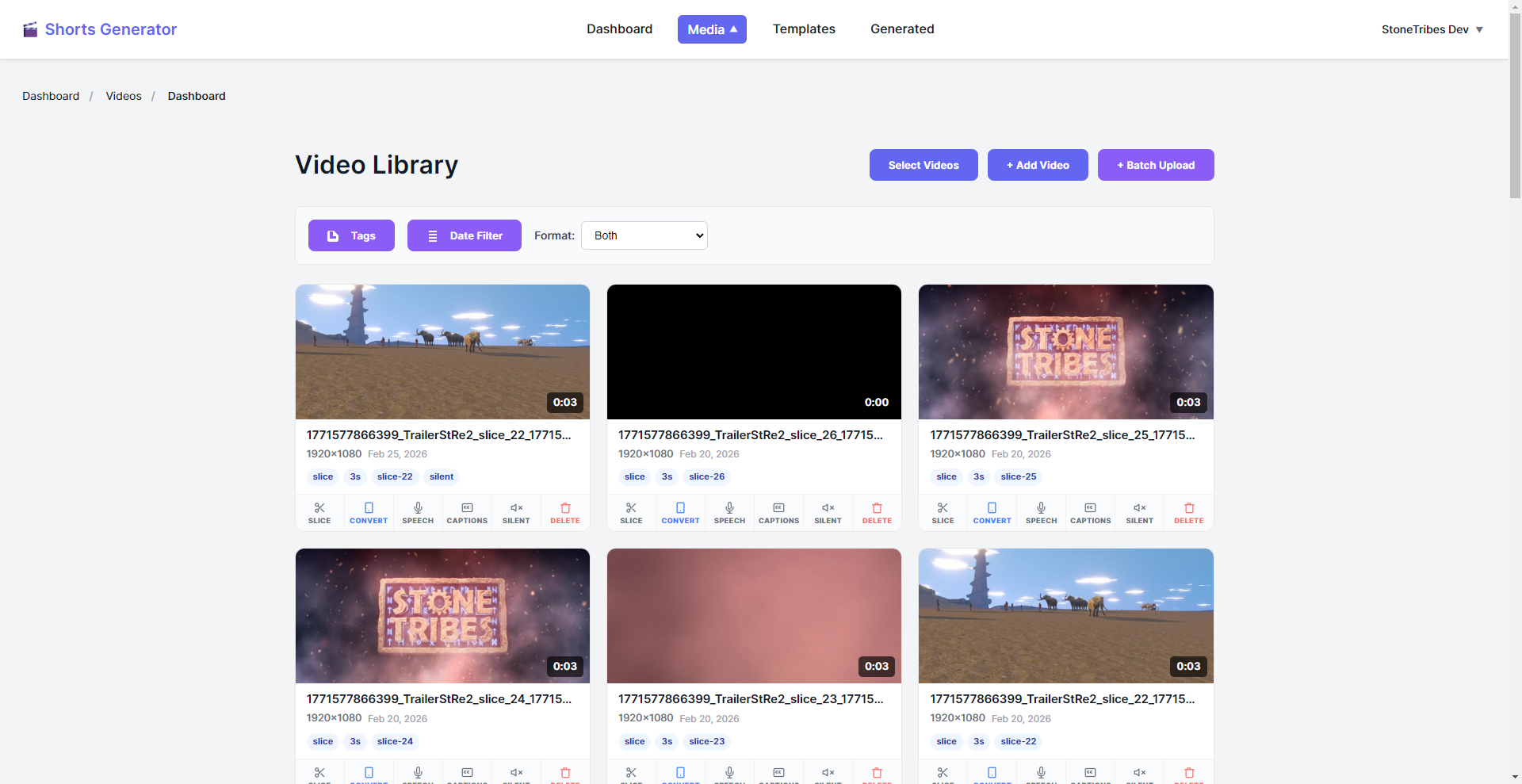Mute audio via Silent on slice_26 card
1522x784 pixels.
(x=828, y=512)
